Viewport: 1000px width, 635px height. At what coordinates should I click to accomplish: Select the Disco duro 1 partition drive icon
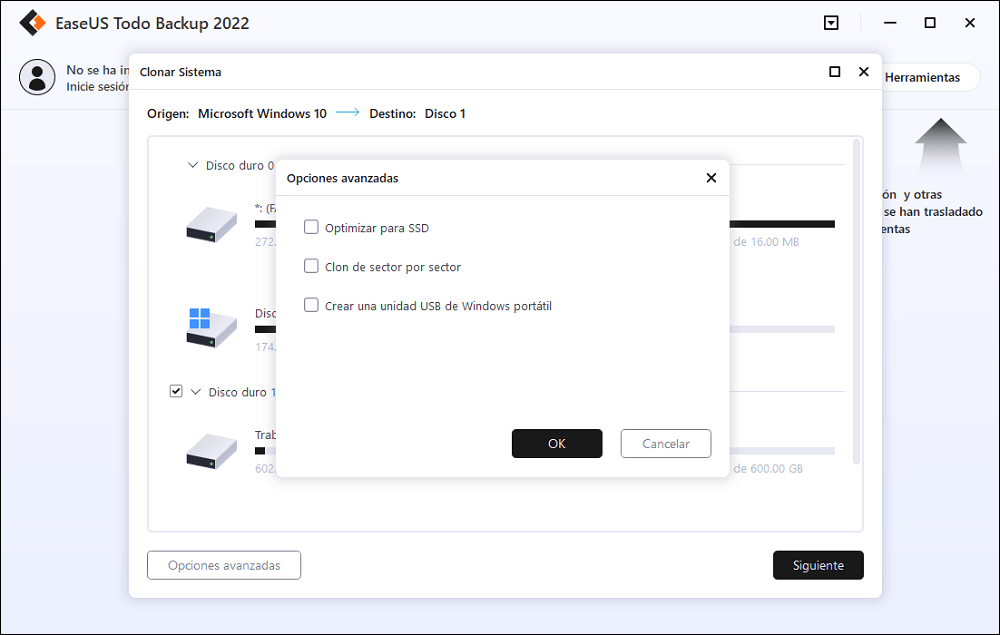point(212,451)
